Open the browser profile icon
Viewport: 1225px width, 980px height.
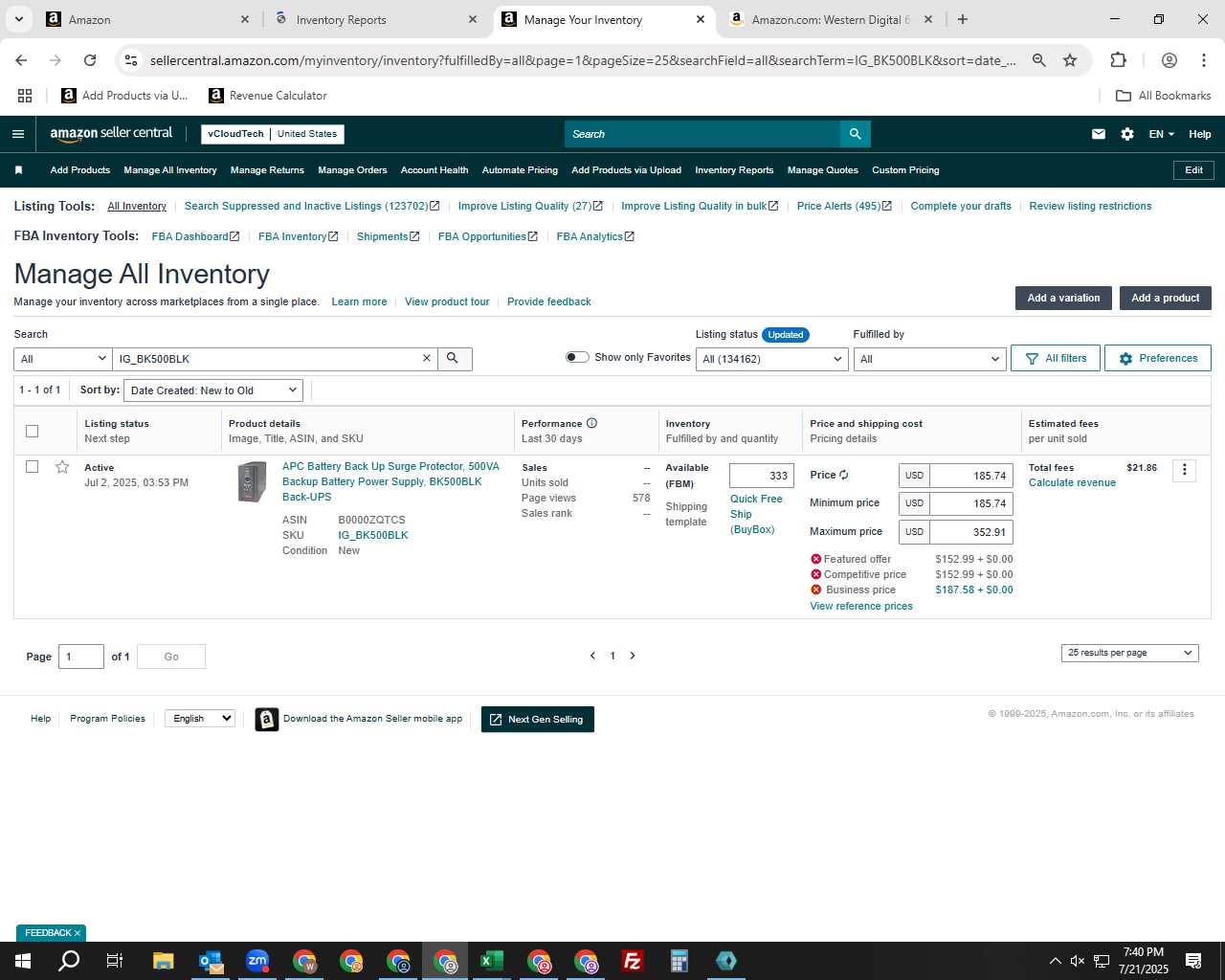(1169, 60)
